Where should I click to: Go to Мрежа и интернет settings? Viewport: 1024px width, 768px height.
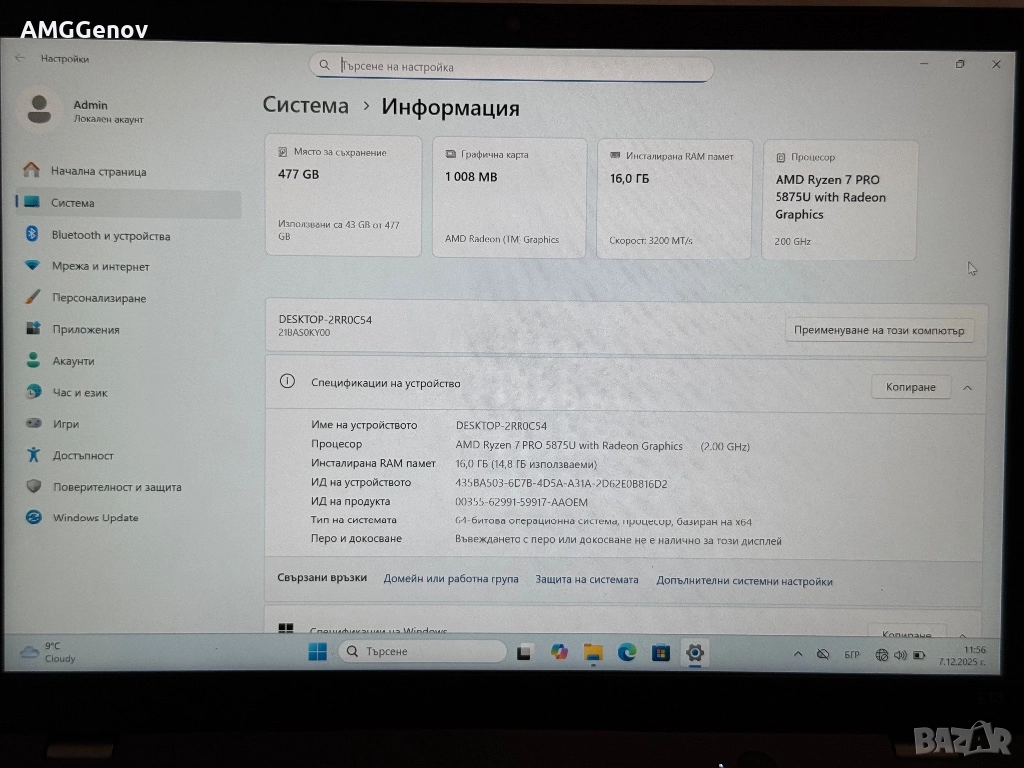[100, 267]
